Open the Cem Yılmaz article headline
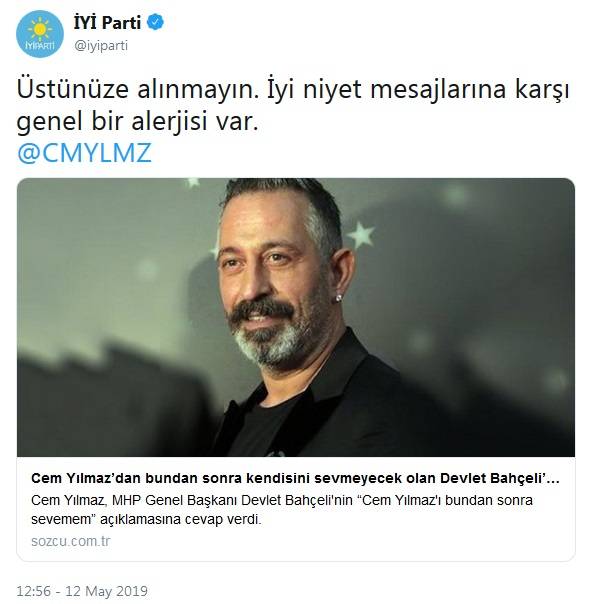 click(x=295, y=478)
